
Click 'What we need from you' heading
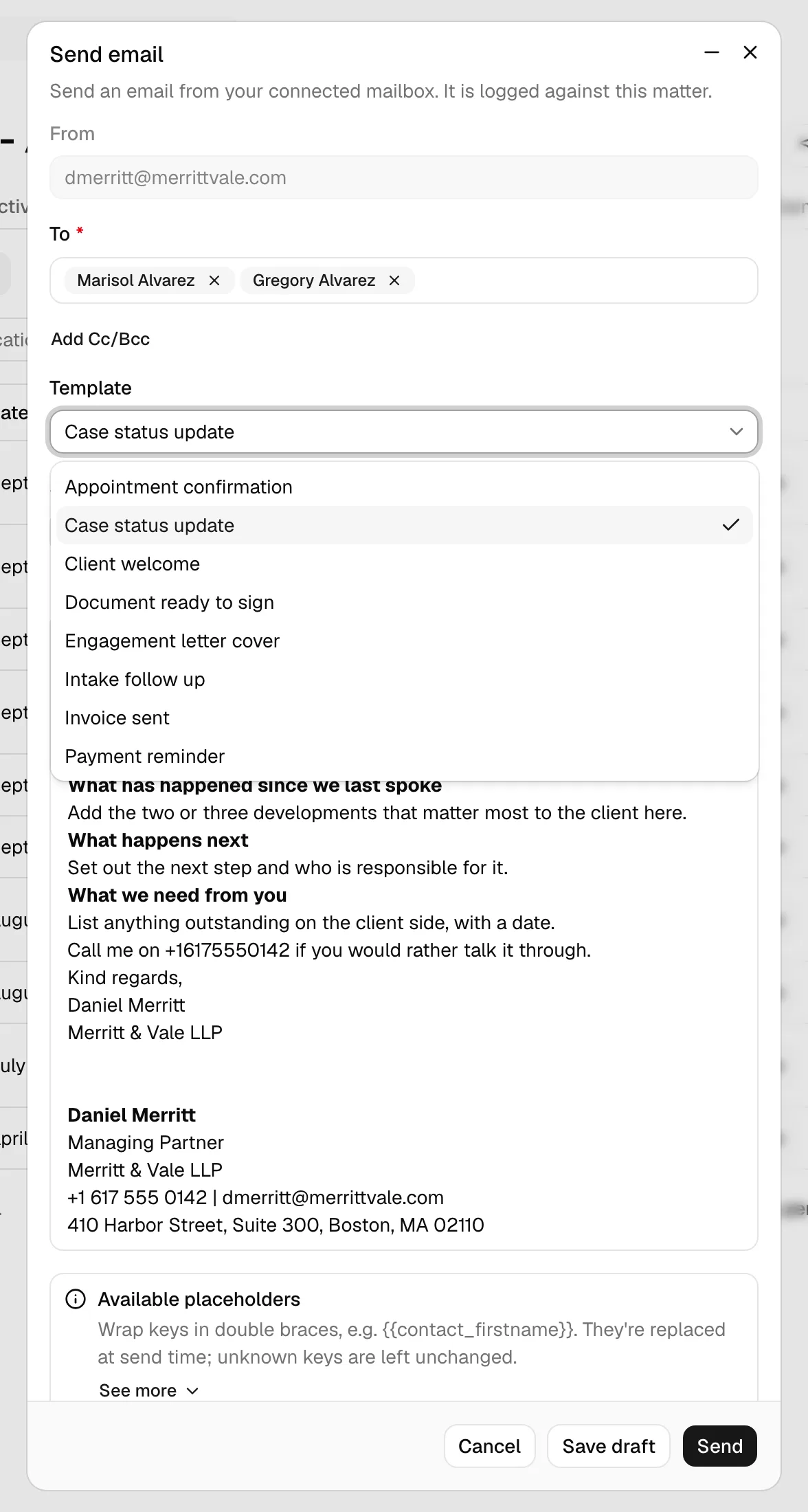pyautogui.click(x=177, y=895)
